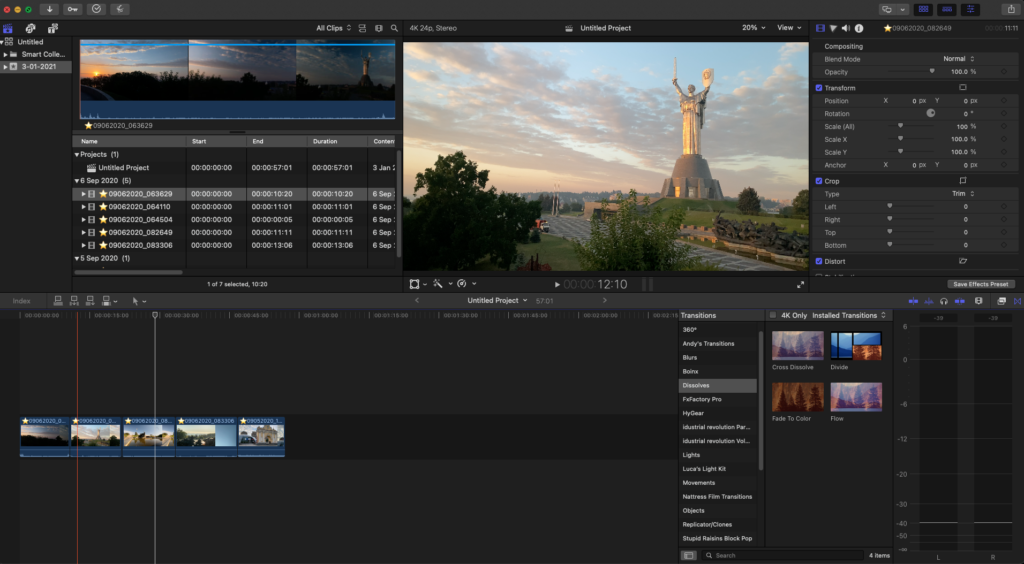The image size is (1024, 564).
Task: Open the Keyword Editor key icon
Action: click(x=72, y=9)
